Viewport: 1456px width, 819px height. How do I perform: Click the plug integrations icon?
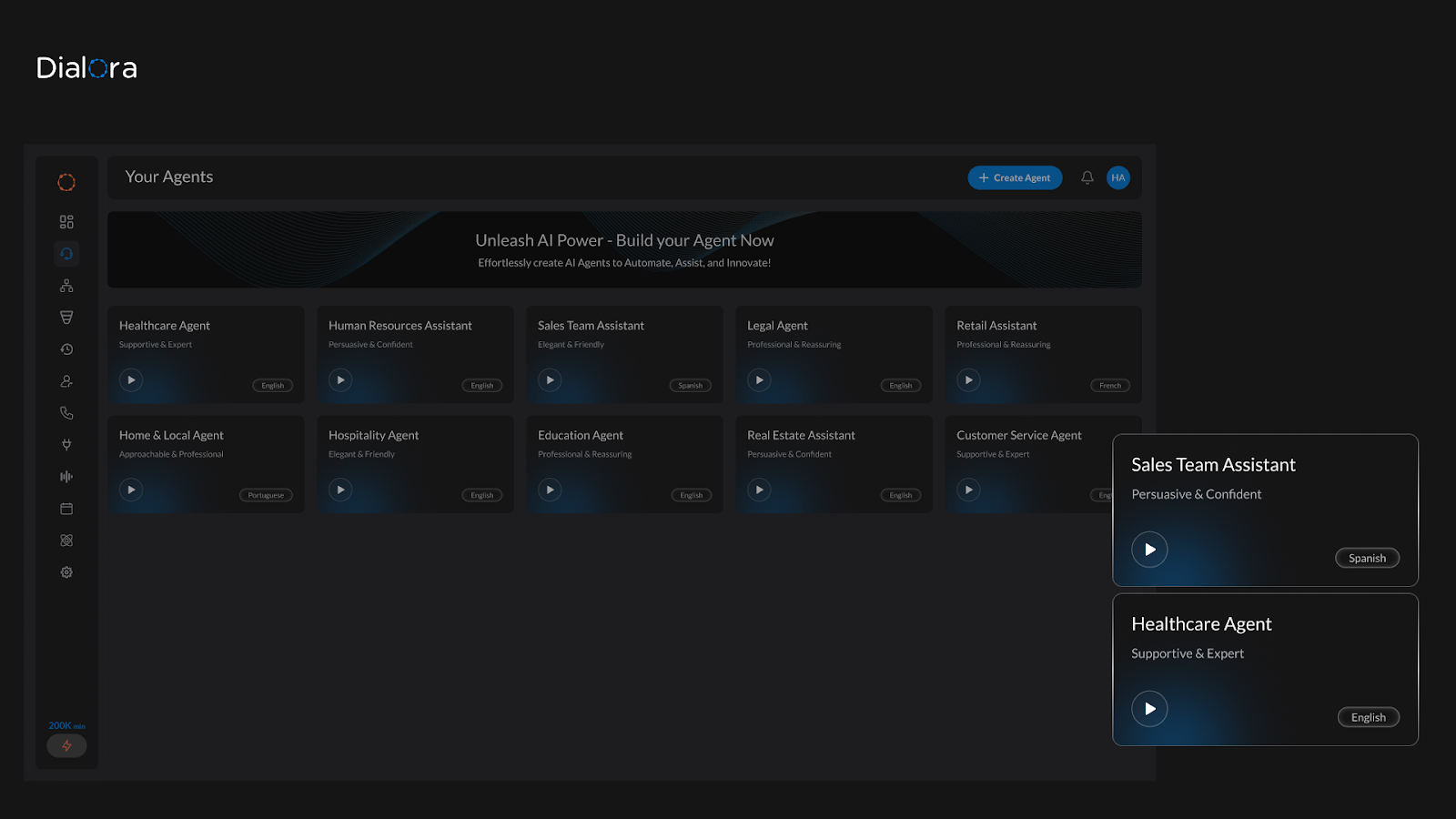[x=66, y=444]
